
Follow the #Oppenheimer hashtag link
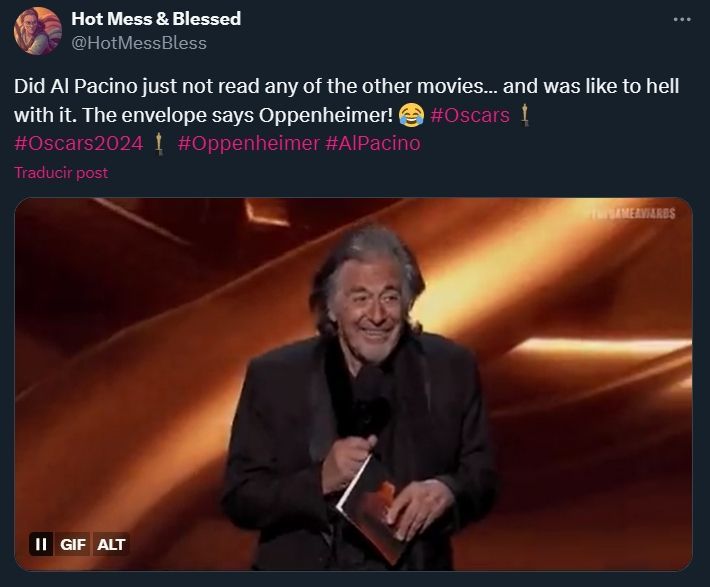[x=248, y=143]
